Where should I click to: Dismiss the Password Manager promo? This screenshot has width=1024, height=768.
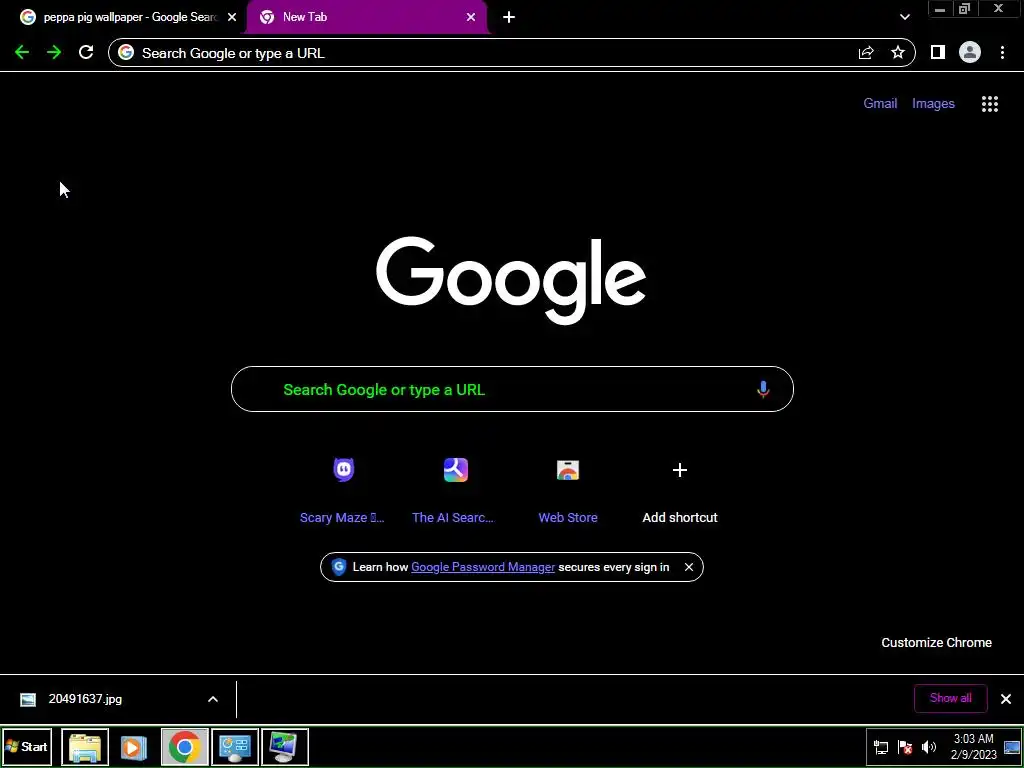click(x=688, y=567)
